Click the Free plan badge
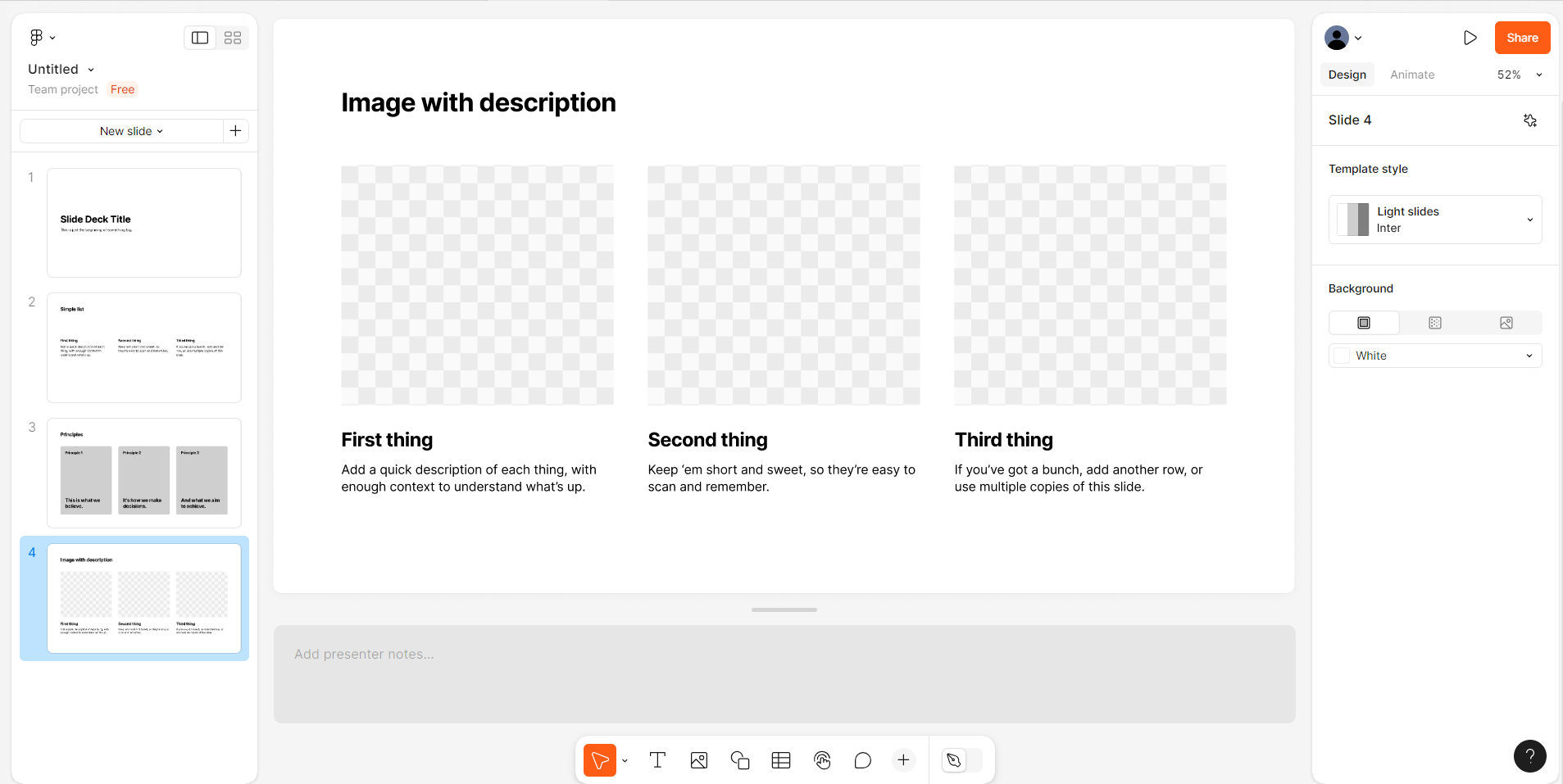Viewport: 1563px width, 784px height. pyautogui.click(x=123, y=89)
